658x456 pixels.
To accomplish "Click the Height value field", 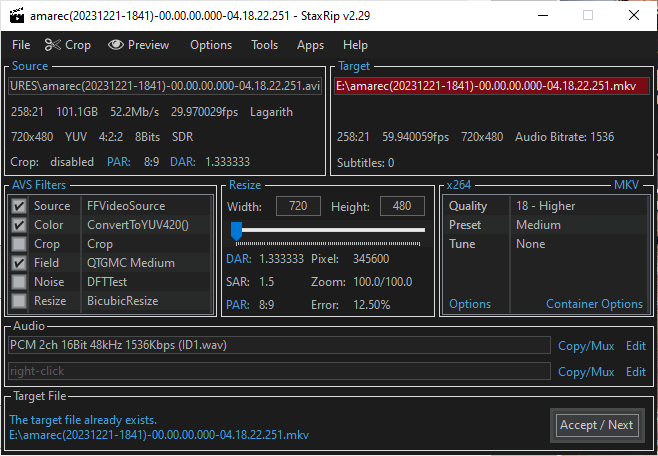I will coord(402,206).
